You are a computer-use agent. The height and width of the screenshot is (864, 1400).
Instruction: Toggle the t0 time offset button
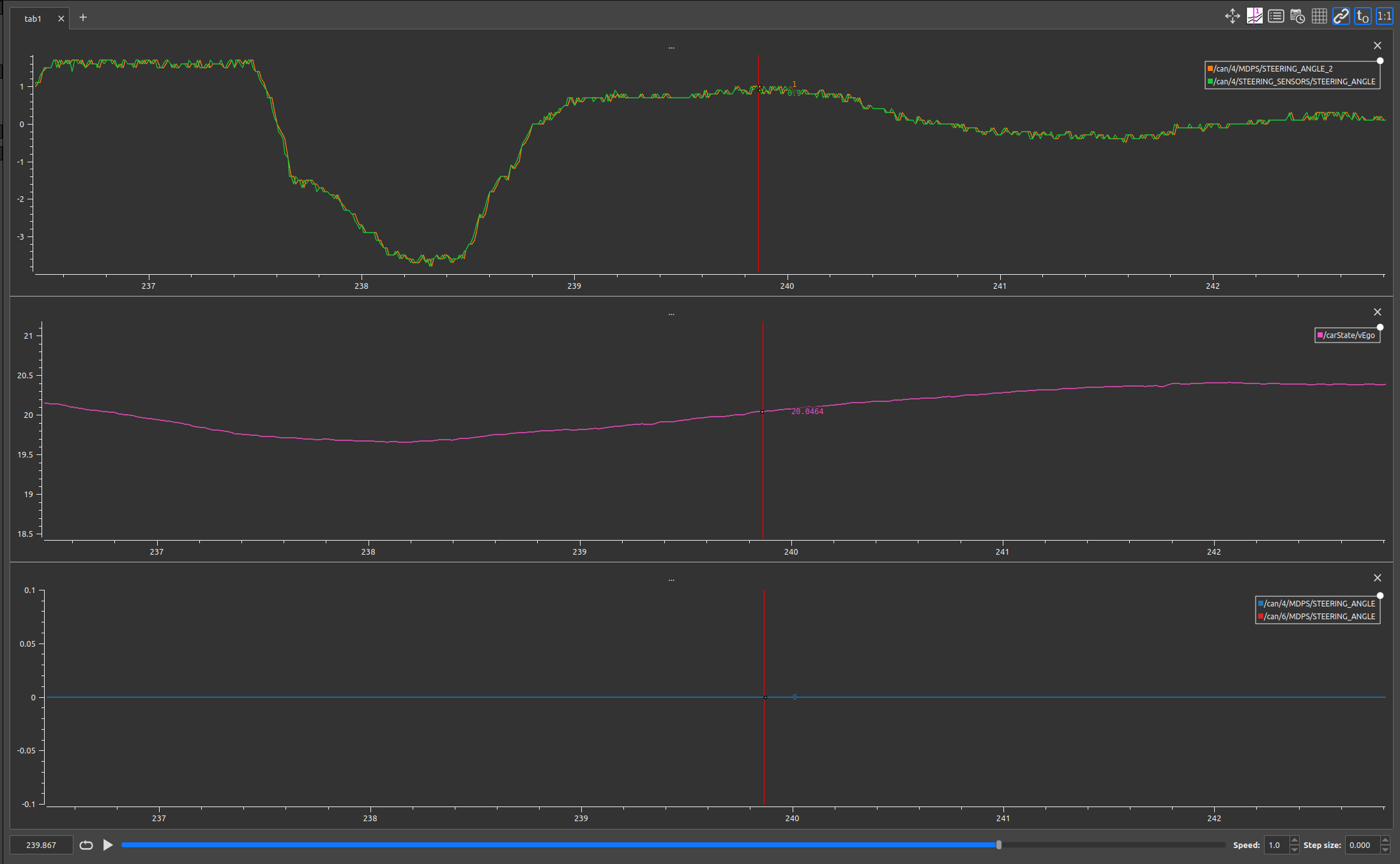(1362, 17)
